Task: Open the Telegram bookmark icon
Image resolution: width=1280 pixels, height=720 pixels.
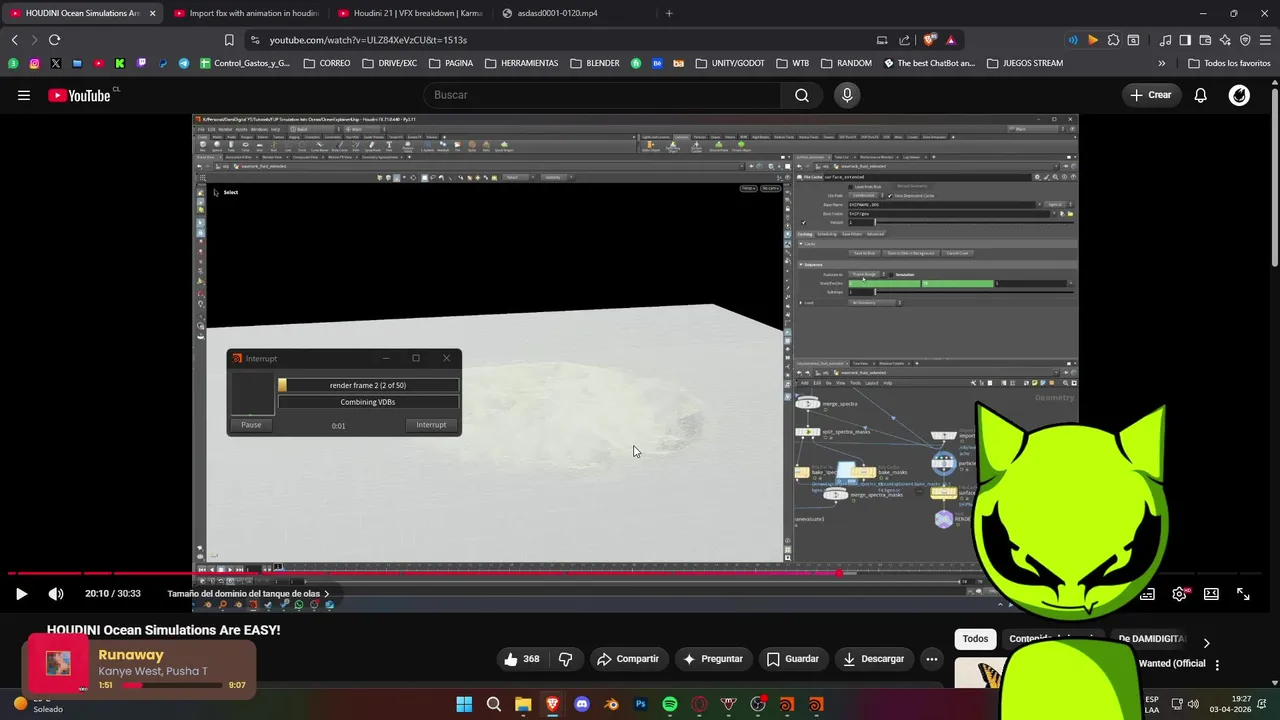Action: (x=184, y=63)
